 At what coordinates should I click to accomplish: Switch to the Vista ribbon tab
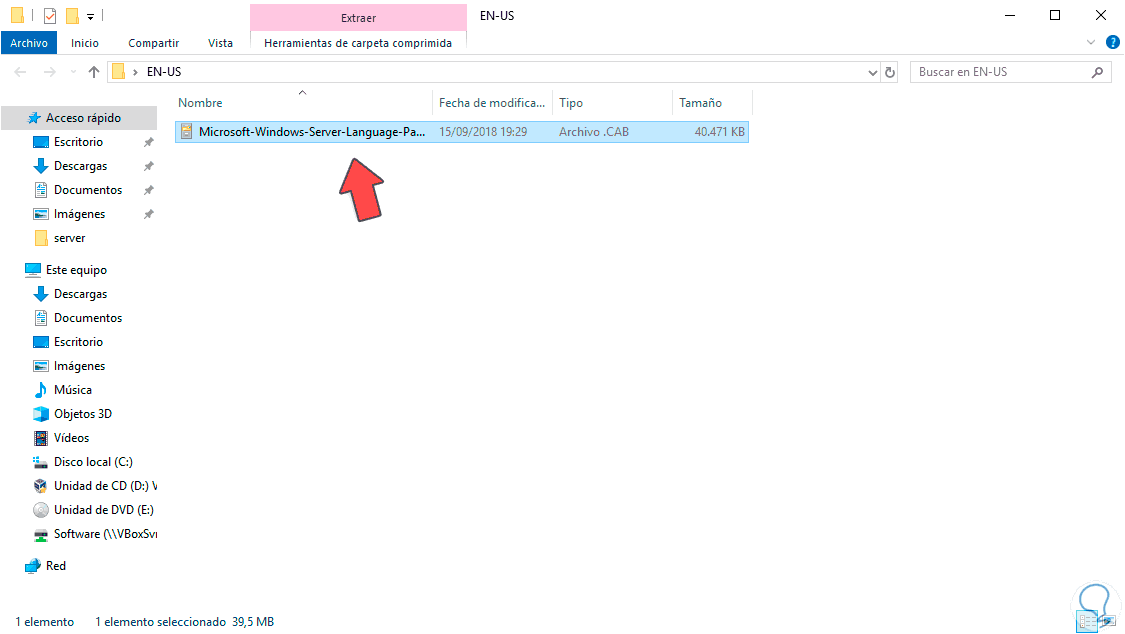[220, 43]
